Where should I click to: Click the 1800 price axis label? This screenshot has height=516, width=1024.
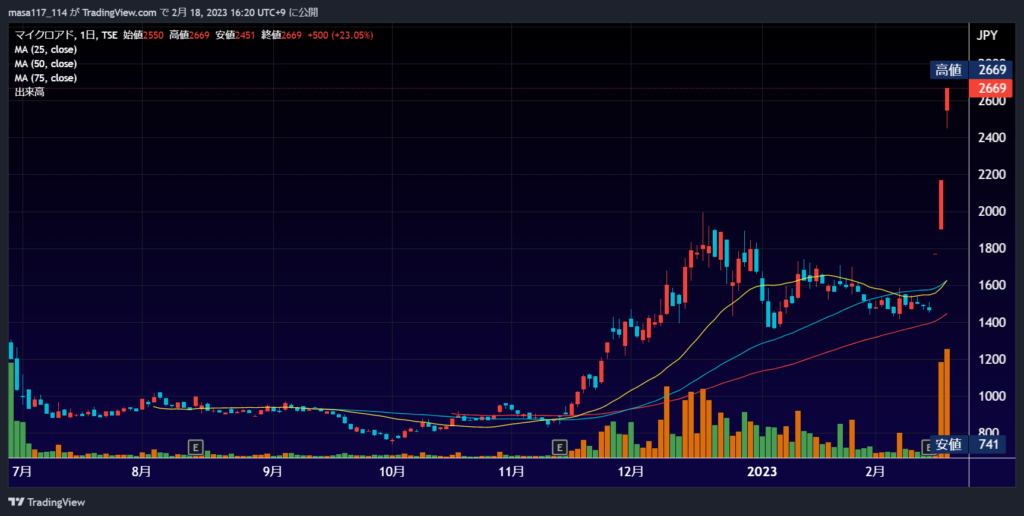coord(991,248)
